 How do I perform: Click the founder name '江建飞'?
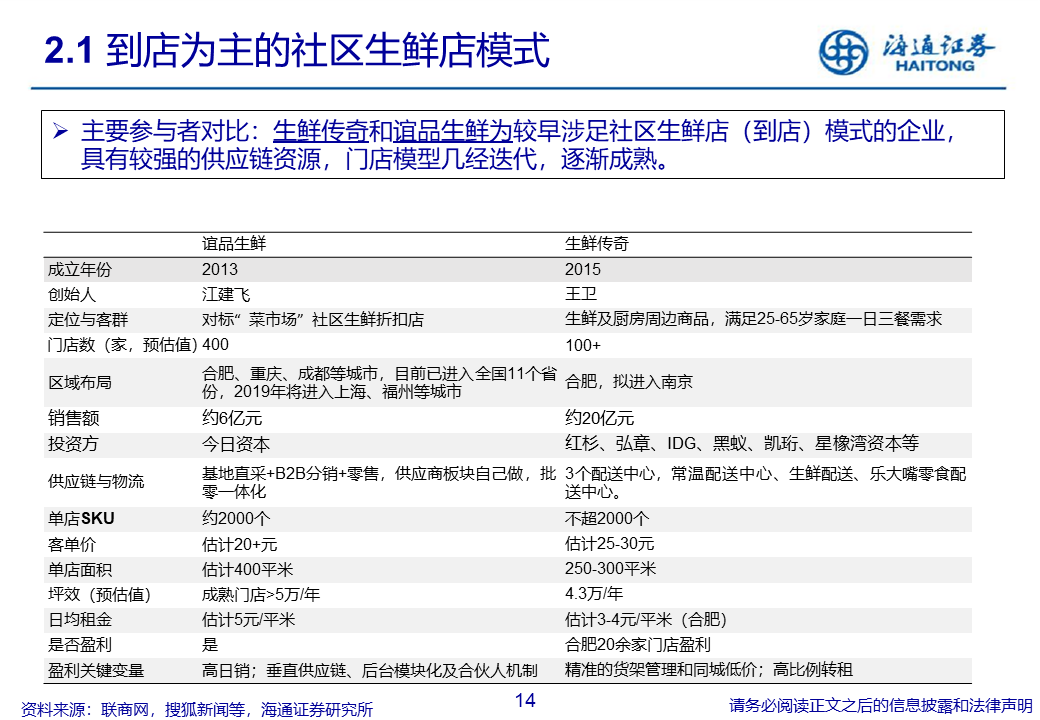point(226,294)
